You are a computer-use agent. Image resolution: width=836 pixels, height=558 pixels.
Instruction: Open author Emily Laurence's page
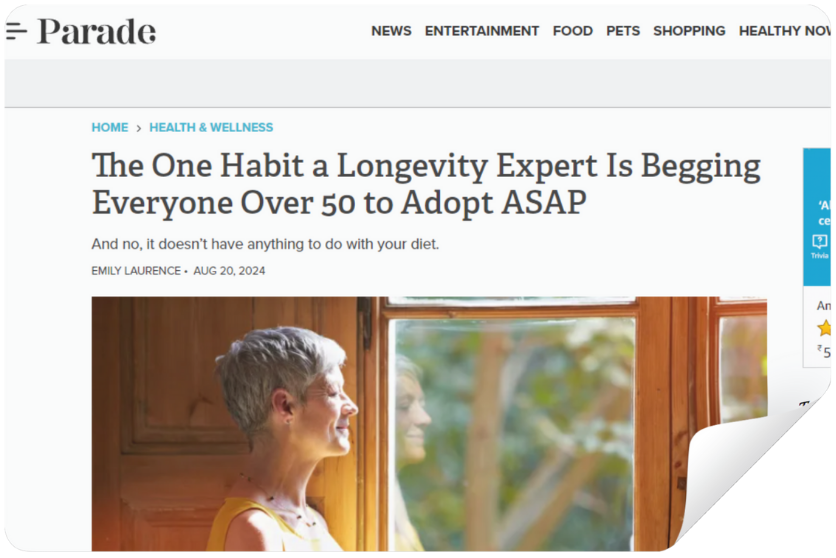coord(136,271)
